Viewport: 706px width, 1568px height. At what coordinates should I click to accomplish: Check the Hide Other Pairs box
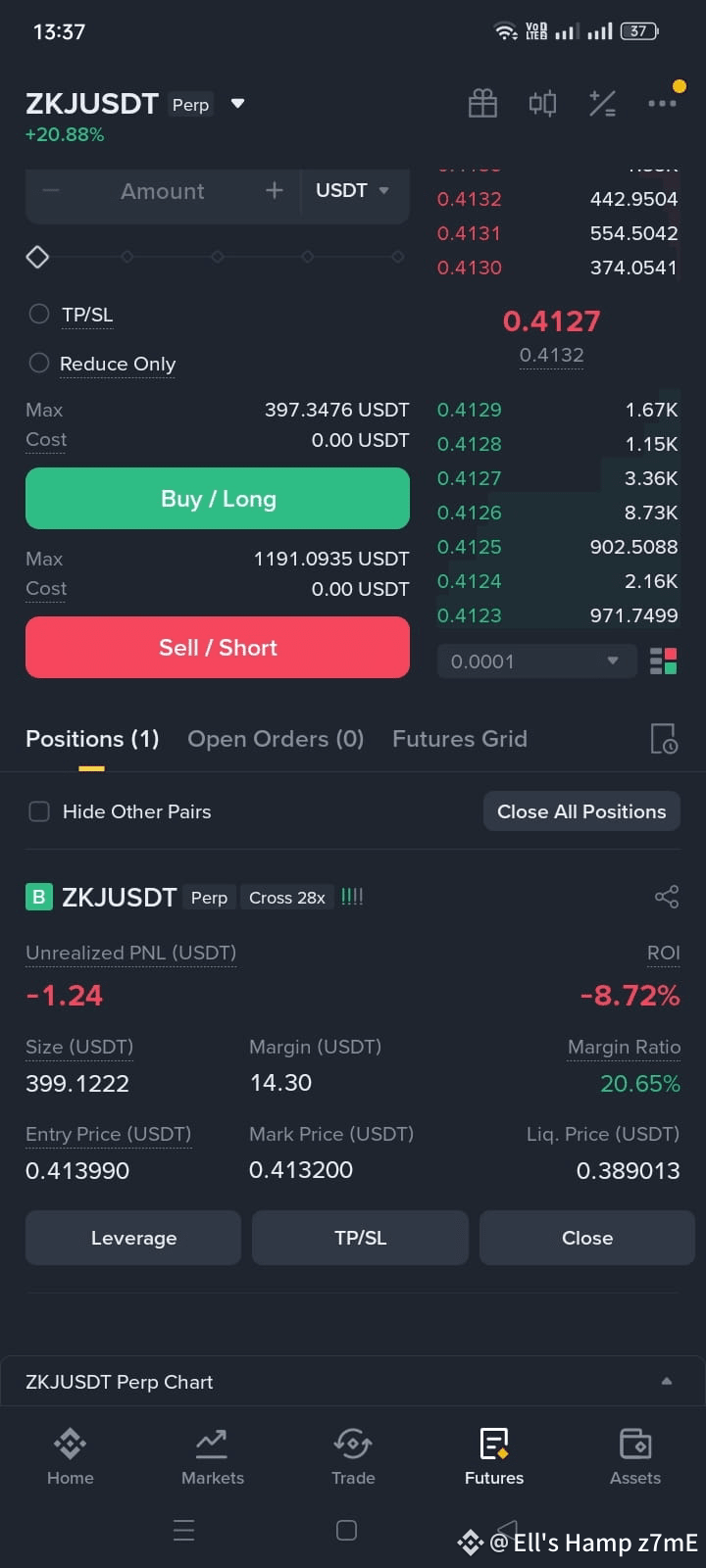click(39, 811)
